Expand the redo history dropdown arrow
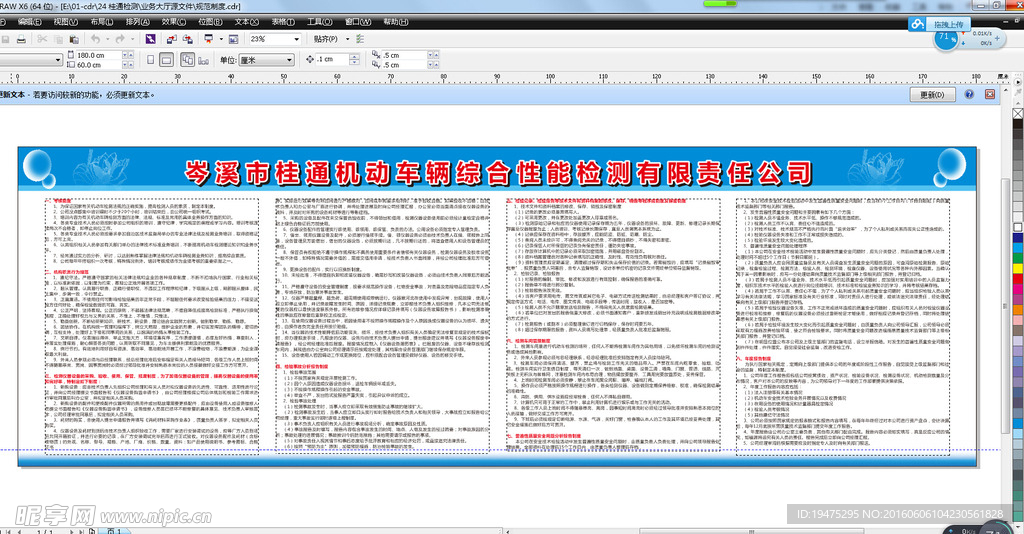The height and width of the screenshot is (534, 1024). click(132, 39)
